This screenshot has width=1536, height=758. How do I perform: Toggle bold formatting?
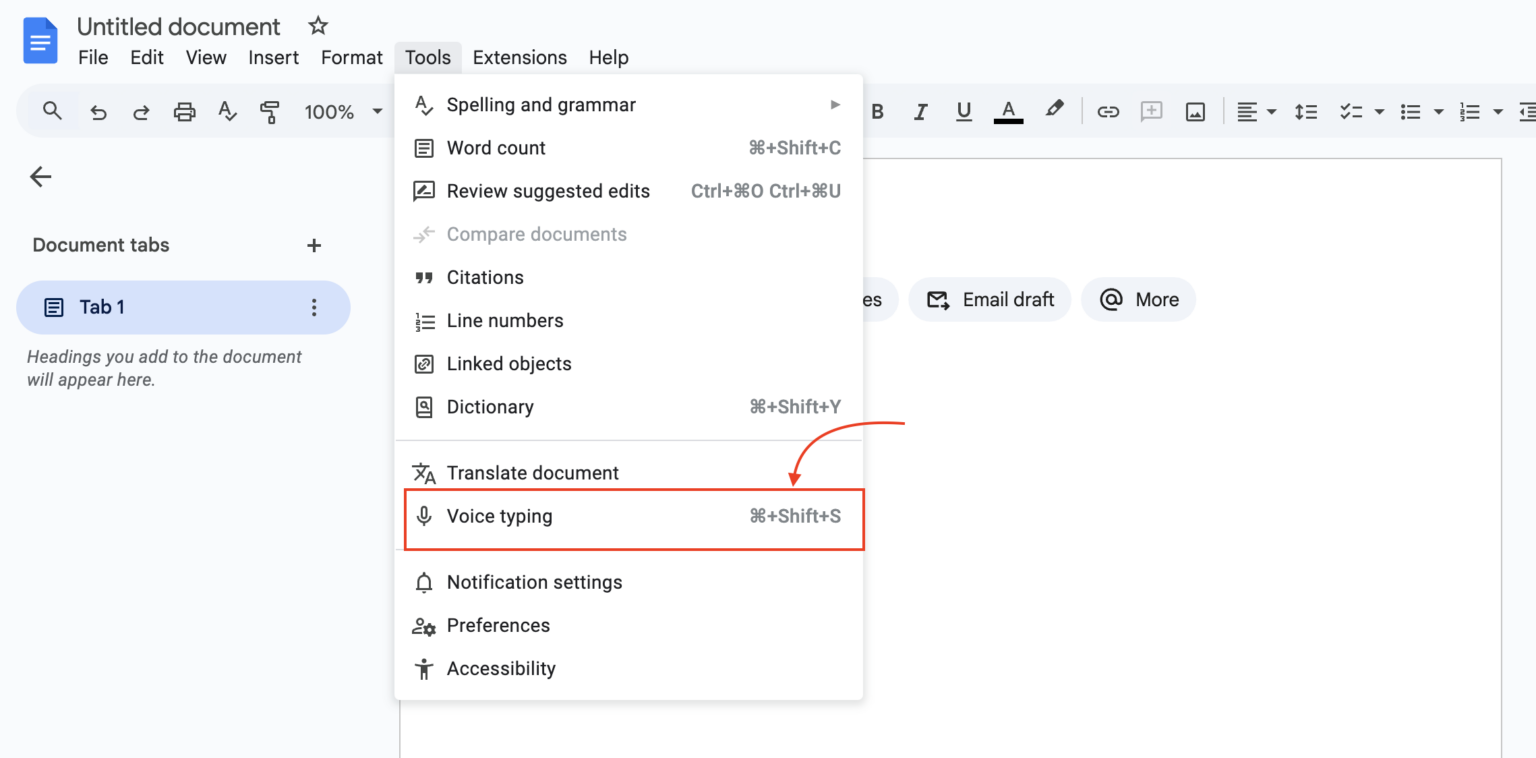(877, 111)
